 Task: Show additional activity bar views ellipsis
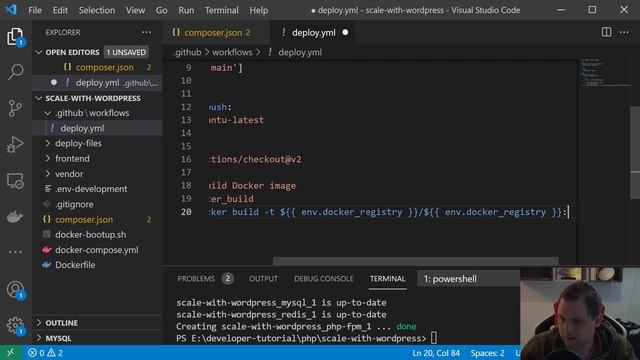click(16, 252)
